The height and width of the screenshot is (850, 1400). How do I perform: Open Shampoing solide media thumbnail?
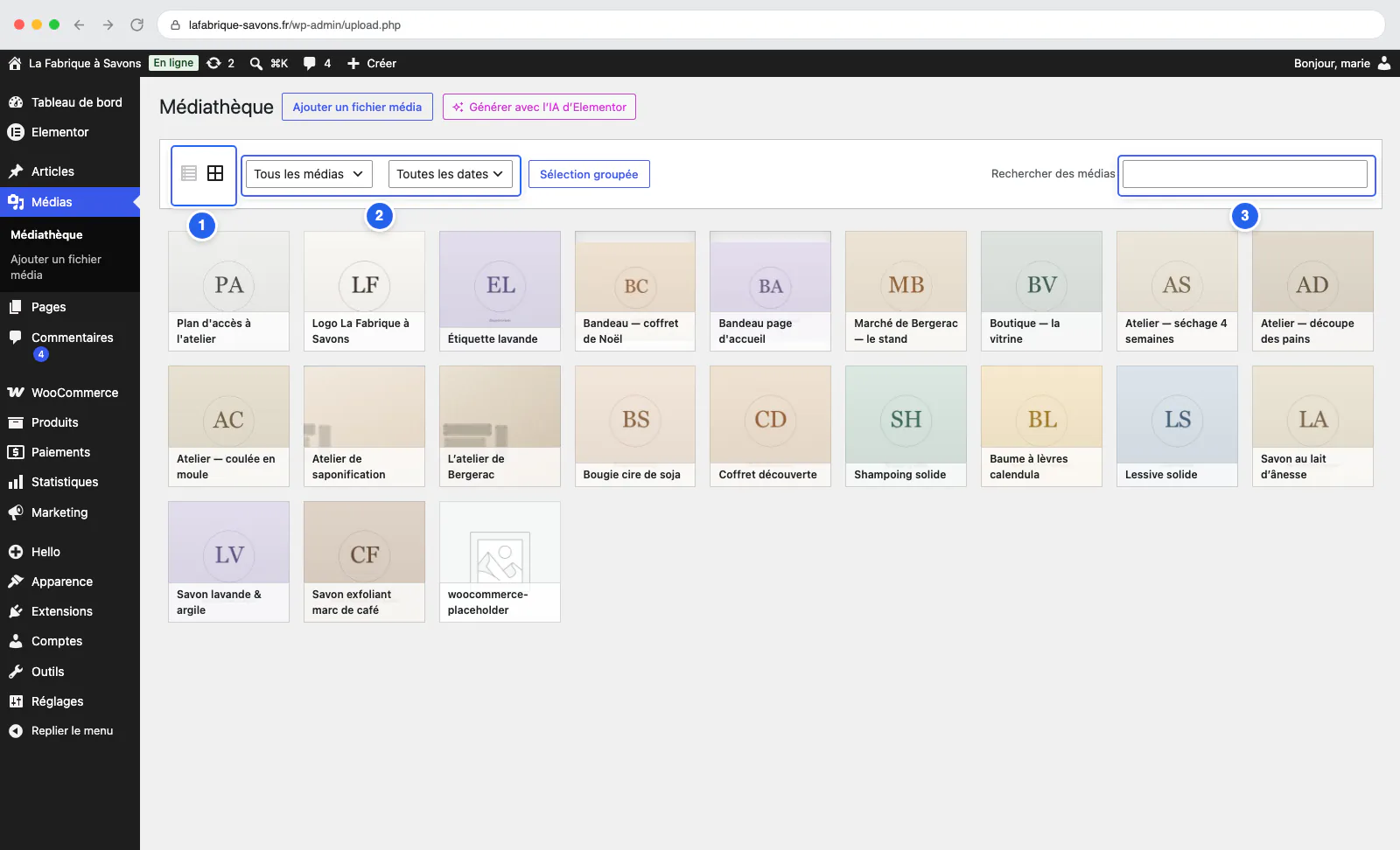[906, 426]
